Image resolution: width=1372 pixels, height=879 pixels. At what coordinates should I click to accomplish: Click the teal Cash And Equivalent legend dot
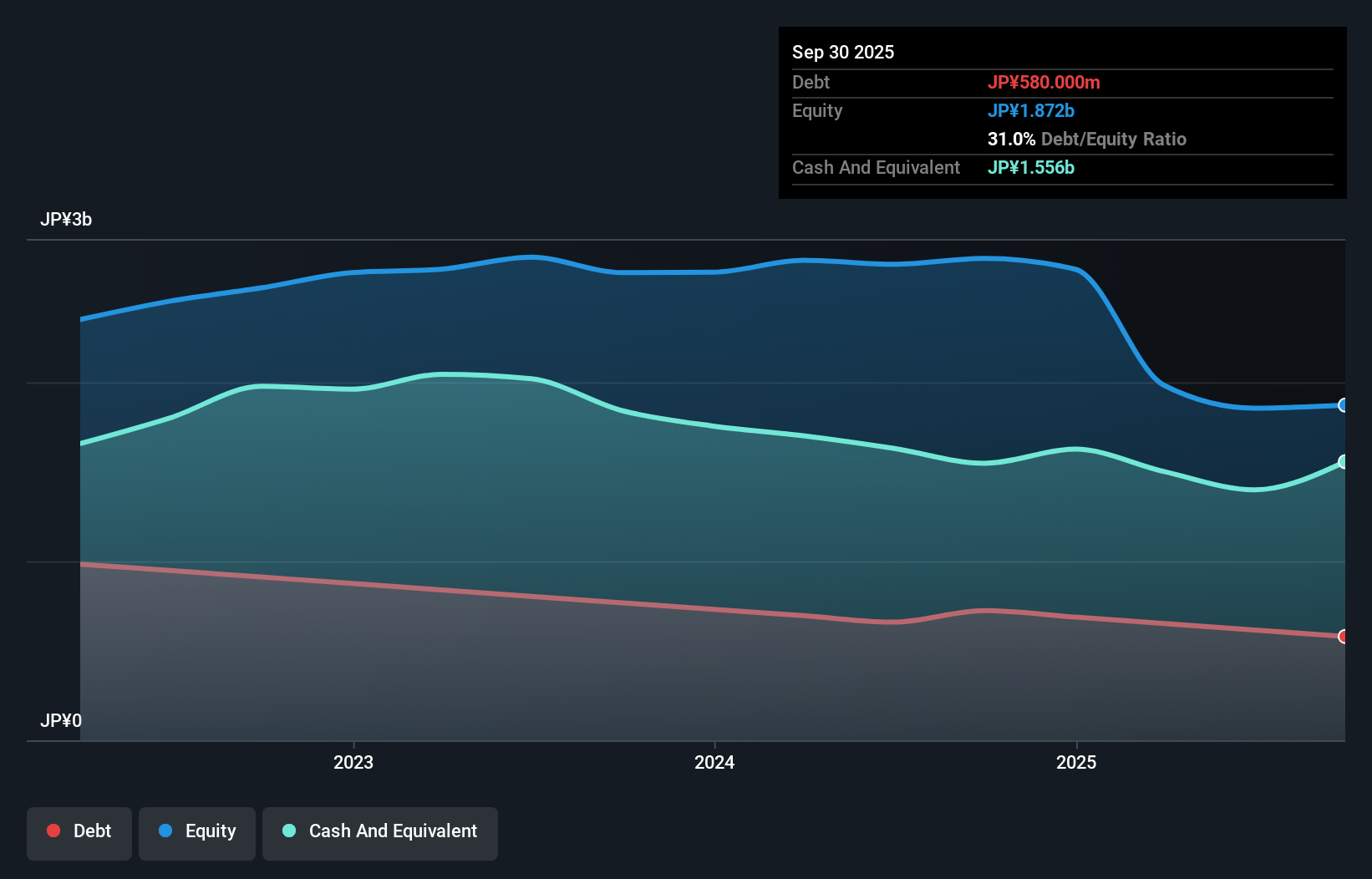(x=288, y=831)
